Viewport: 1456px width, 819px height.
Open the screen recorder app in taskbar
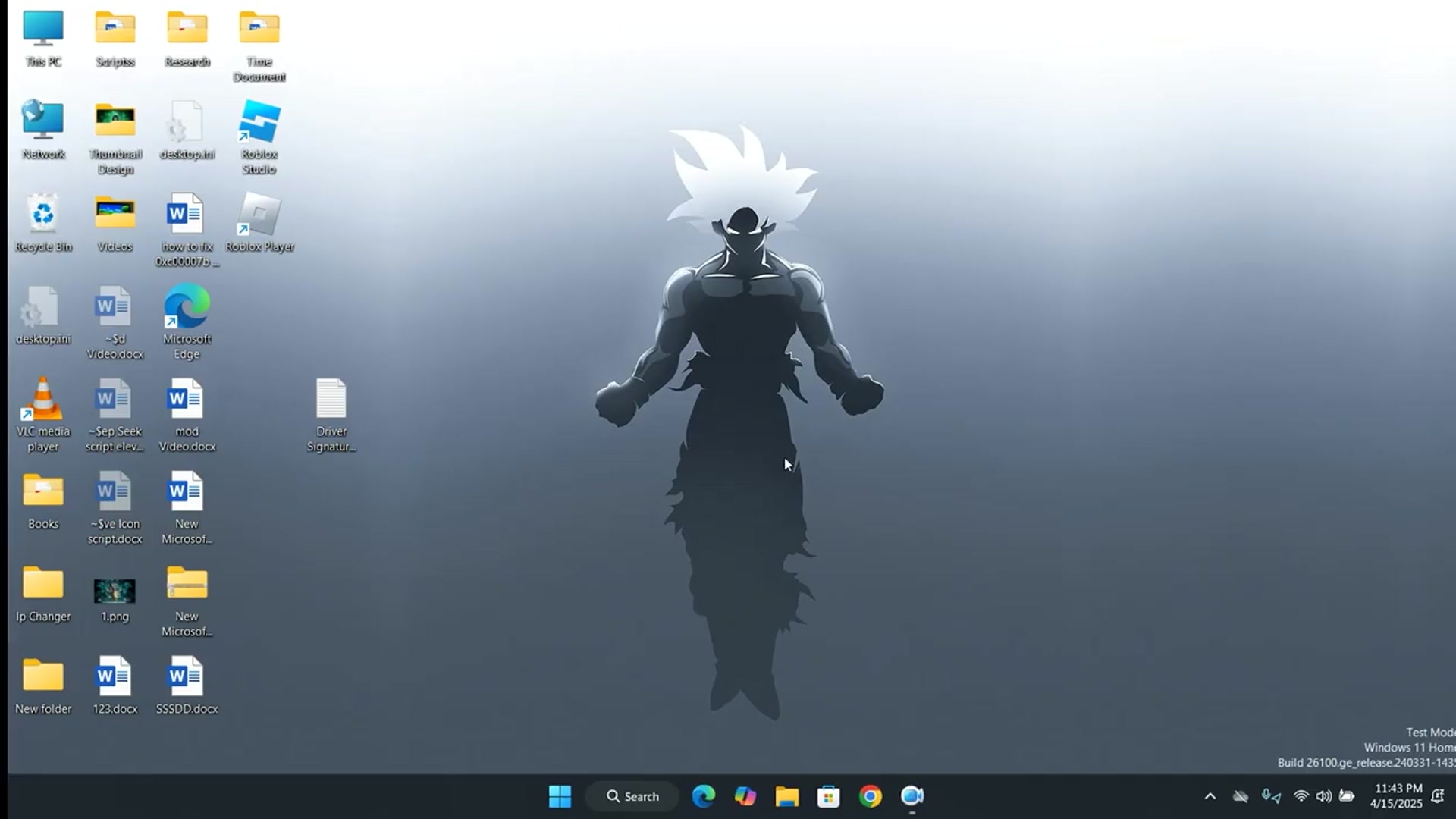912,796
